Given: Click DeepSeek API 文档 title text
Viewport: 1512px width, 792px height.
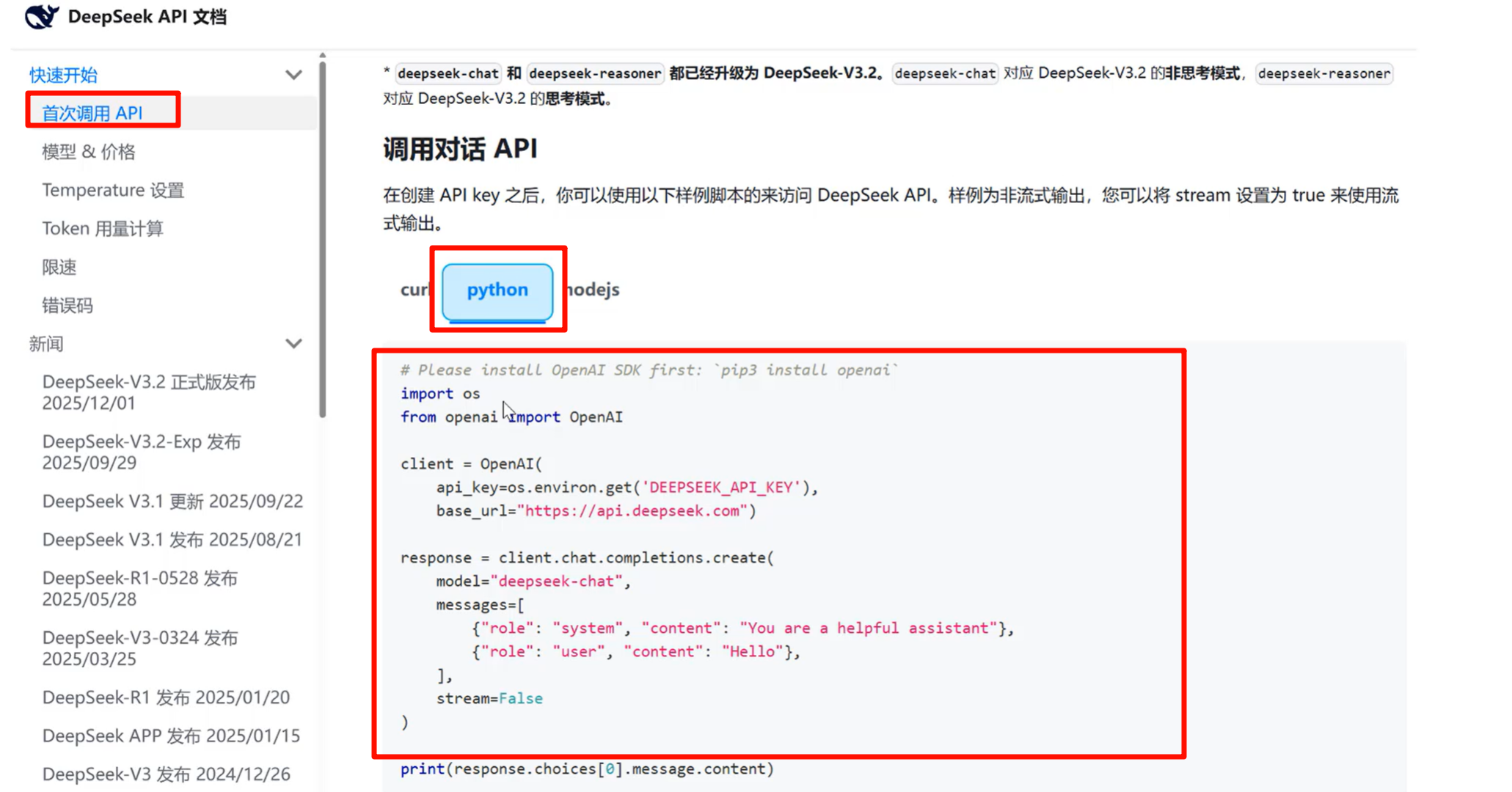Looking at the screenshot, I should 147,17.
